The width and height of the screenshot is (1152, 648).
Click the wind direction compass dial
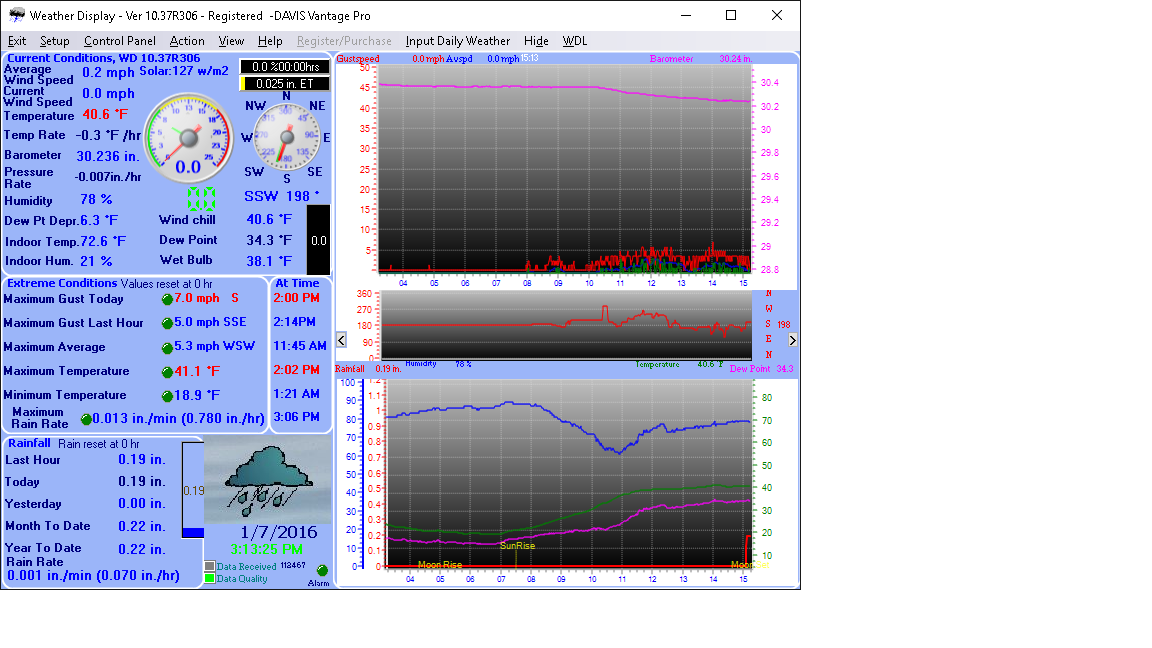pyautogui.click(x=287, y=137)
